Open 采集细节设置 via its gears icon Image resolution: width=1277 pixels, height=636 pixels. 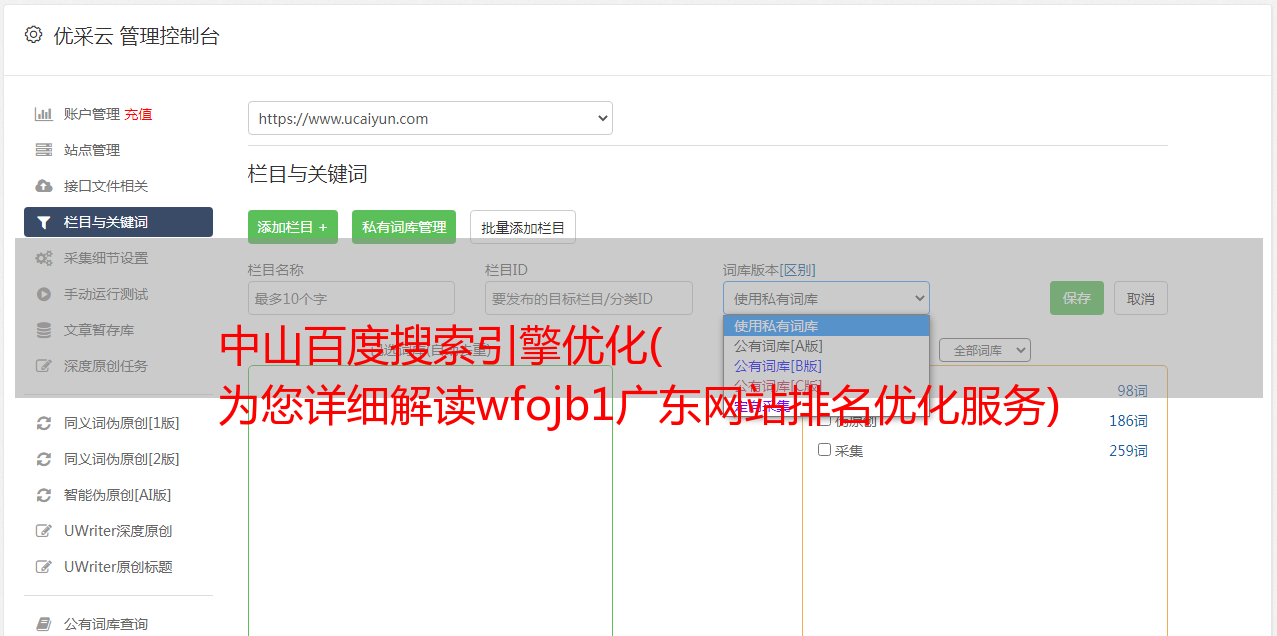coord(44,258)
